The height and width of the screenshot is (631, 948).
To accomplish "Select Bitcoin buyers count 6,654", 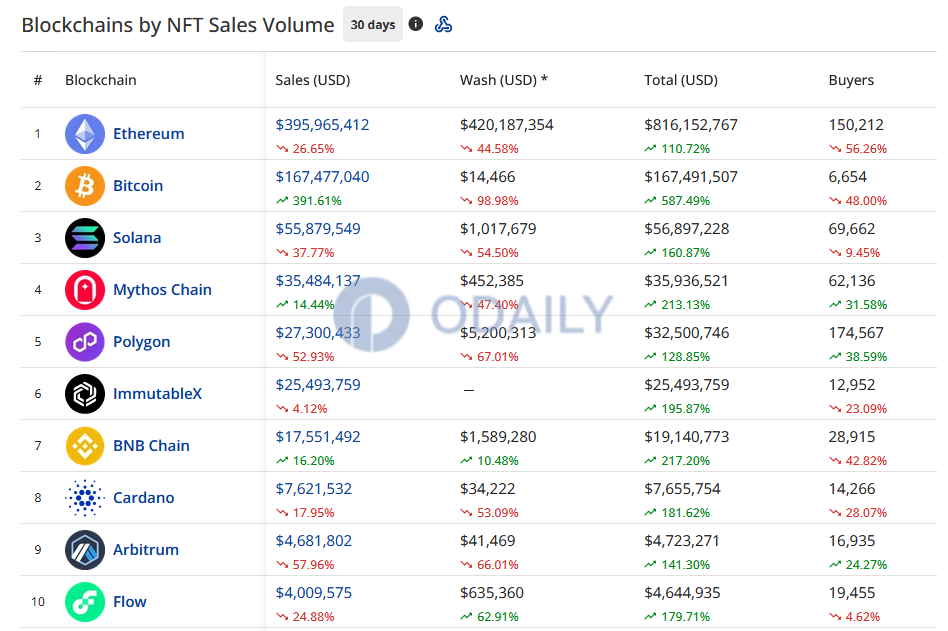I will 848,176.
